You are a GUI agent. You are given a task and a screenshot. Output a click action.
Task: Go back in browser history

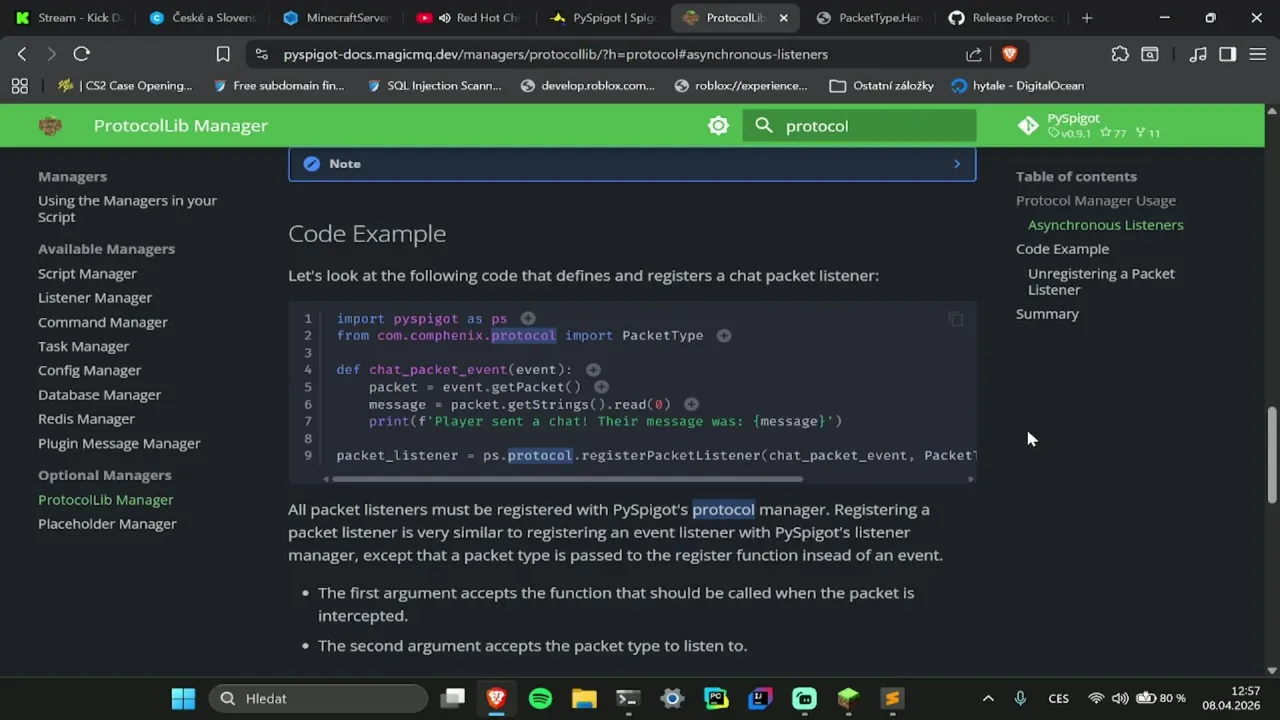22,54
